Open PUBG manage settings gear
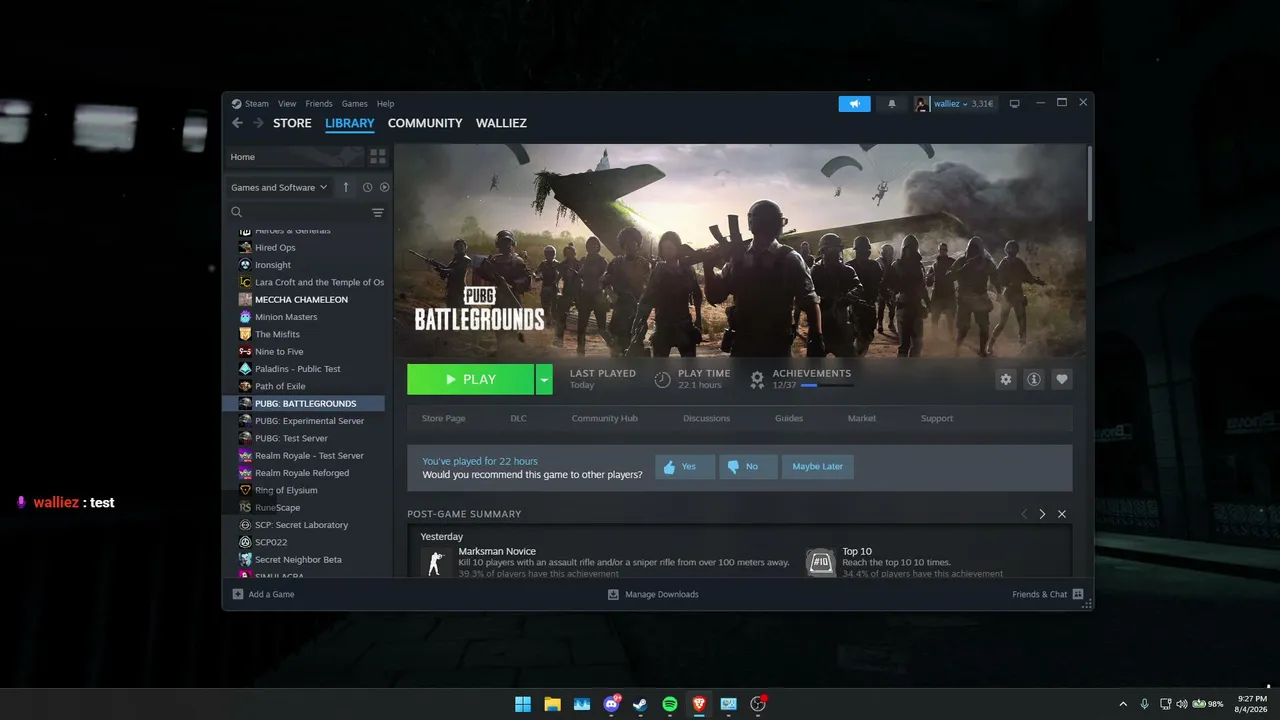Screen dimensions: 1280x720 pyautogui.click(x=1006, y=379)
